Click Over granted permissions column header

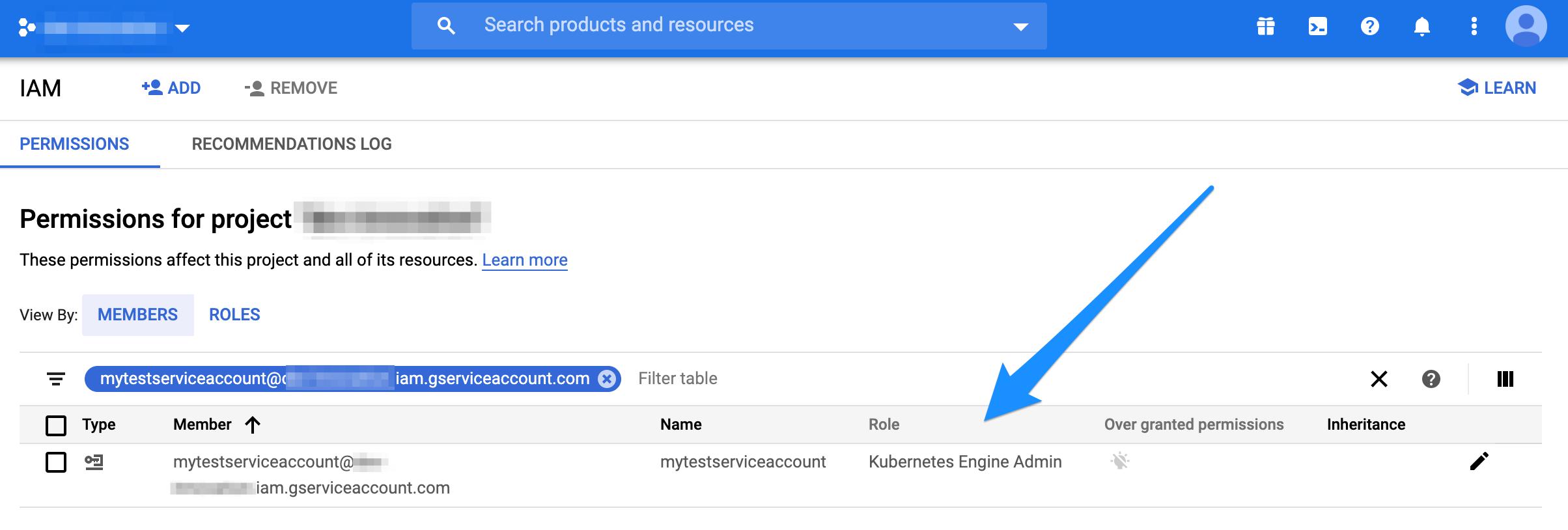coord(1194,425)
